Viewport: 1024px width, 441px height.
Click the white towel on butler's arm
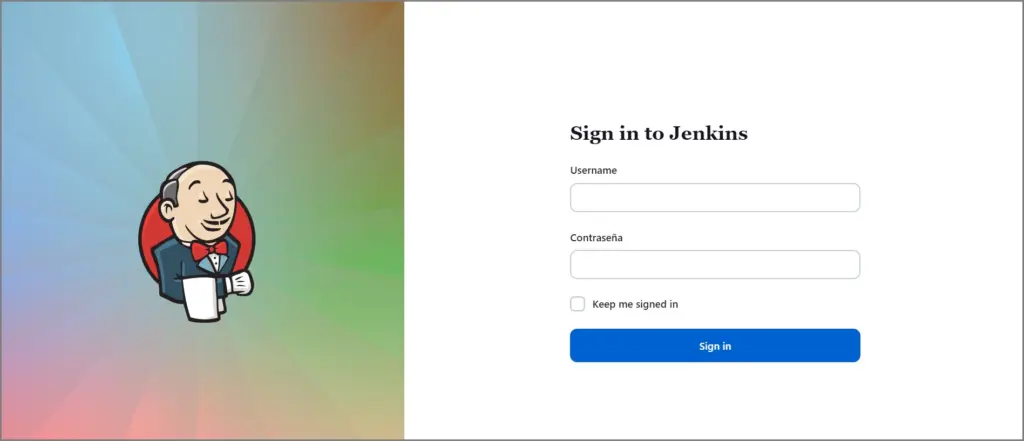tap(203, 298)
